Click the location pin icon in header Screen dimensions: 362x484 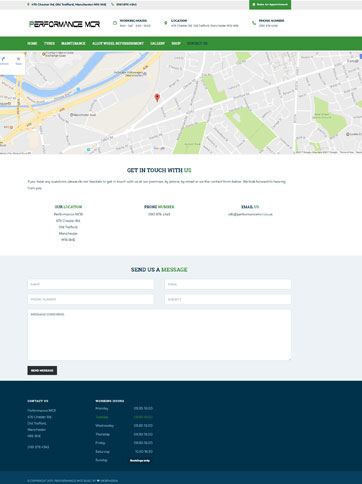point(166,23)
